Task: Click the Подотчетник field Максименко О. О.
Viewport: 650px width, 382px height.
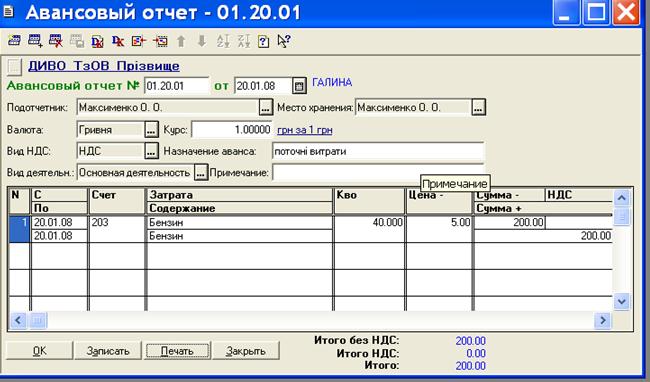Action: coord(168,108)
